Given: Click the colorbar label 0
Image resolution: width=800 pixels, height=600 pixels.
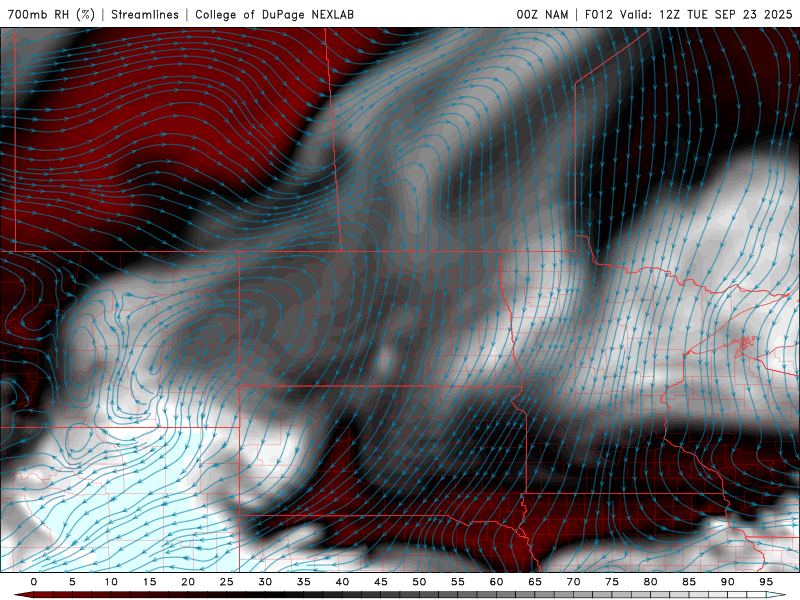Looking at the screenshot, I should [34, 582].
